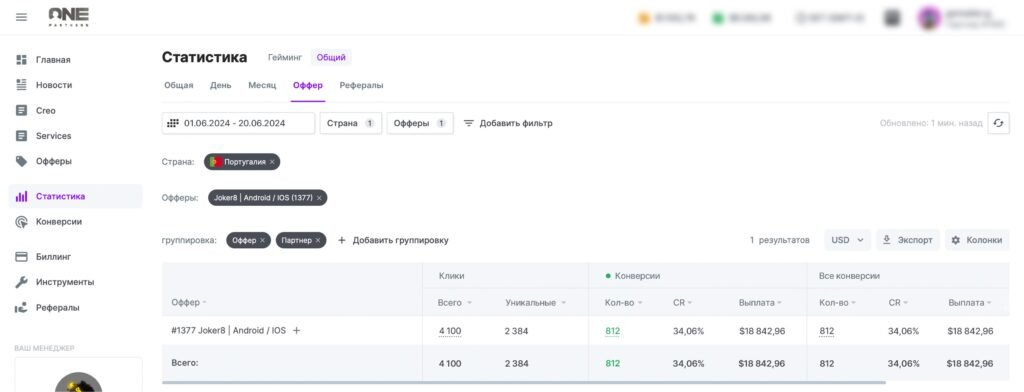
Task: Select the Оффер tab
Action: (308, 86)
